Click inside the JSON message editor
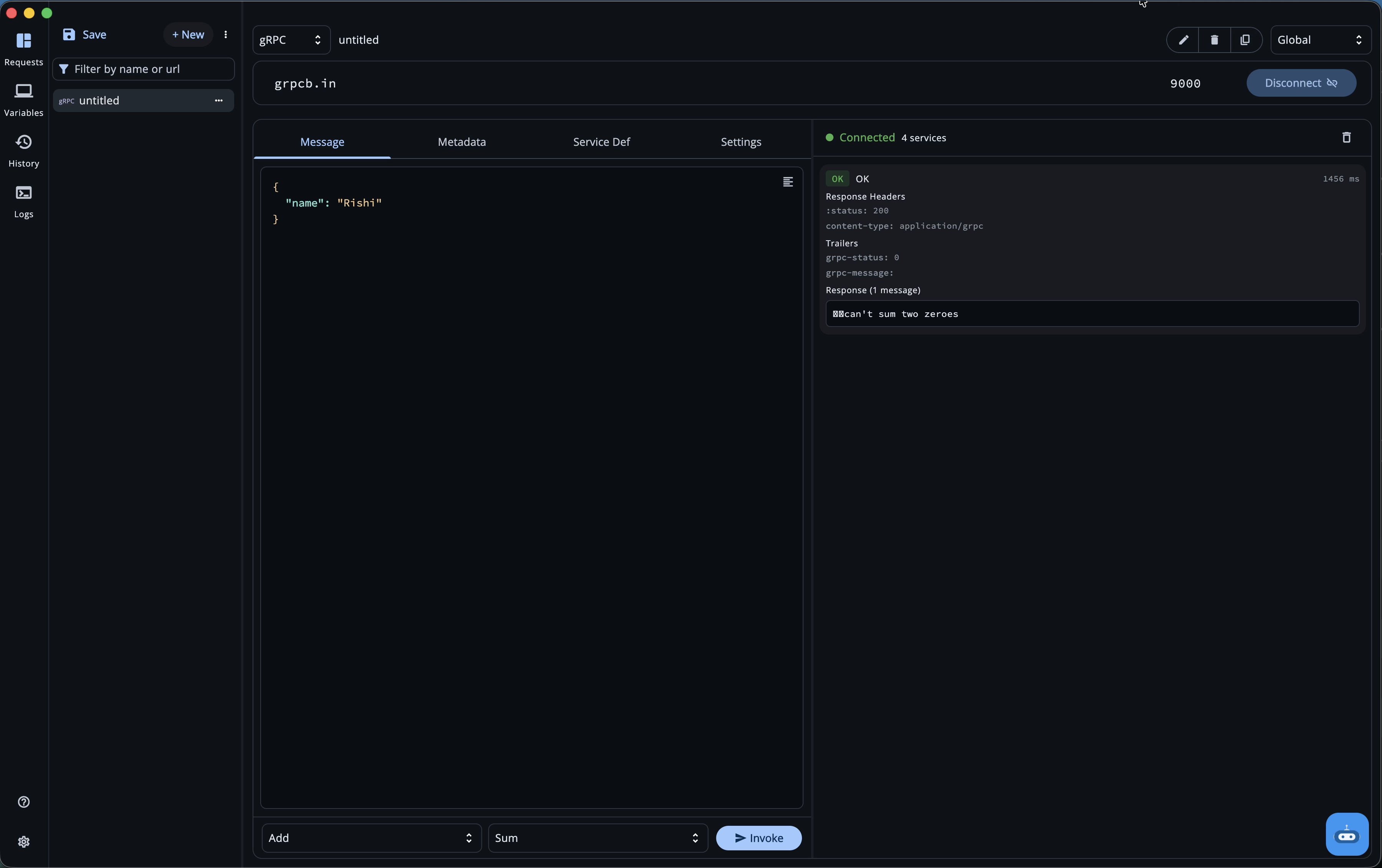Viewport: 1382px width, 868px height. pyautogui.click(x=531, y=488)
